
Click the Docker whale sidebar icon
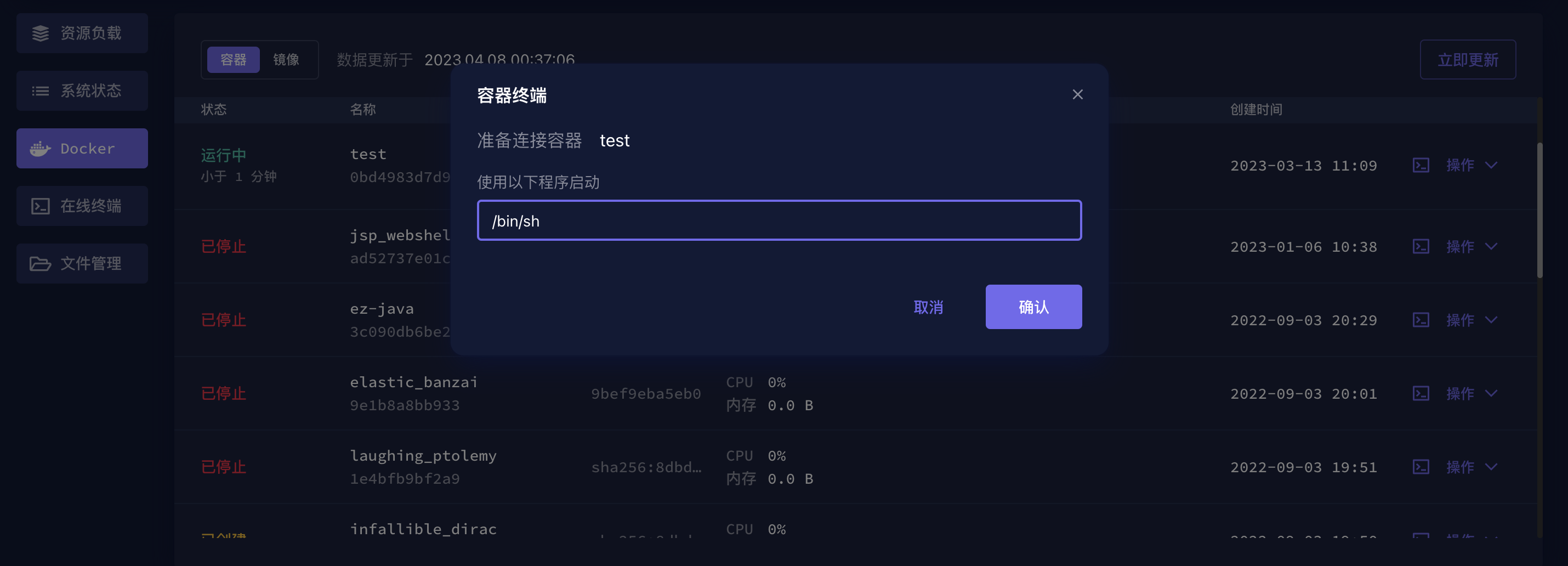click(x=40, y=149)
